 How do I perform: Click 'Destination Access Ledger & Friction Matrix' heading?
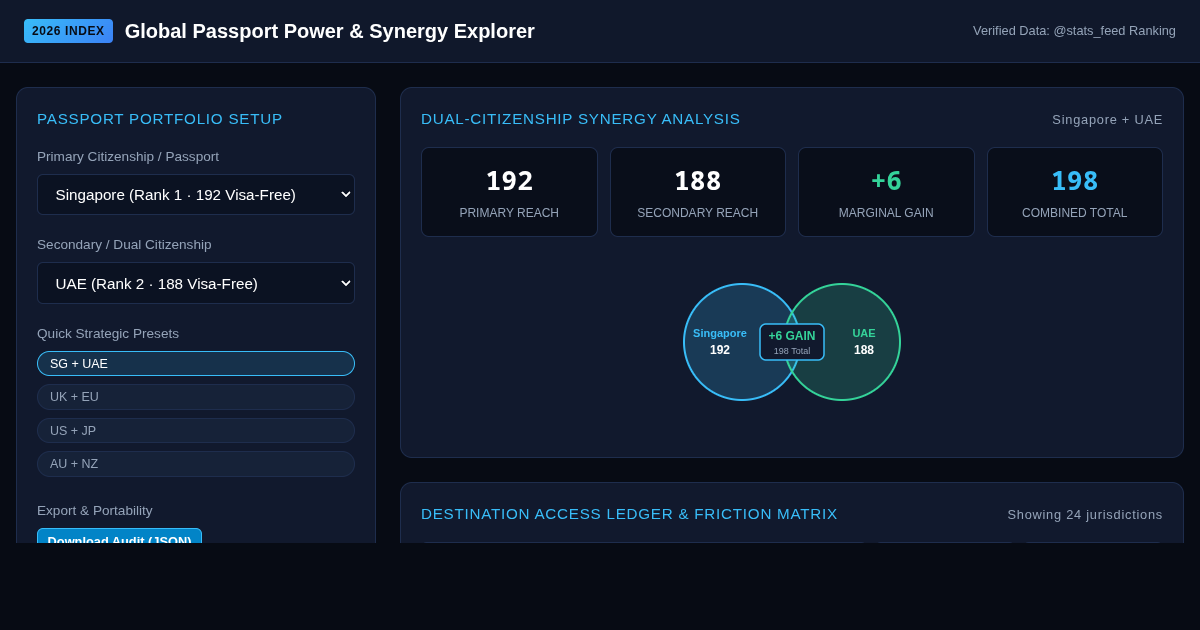click(x=629, y=513)
